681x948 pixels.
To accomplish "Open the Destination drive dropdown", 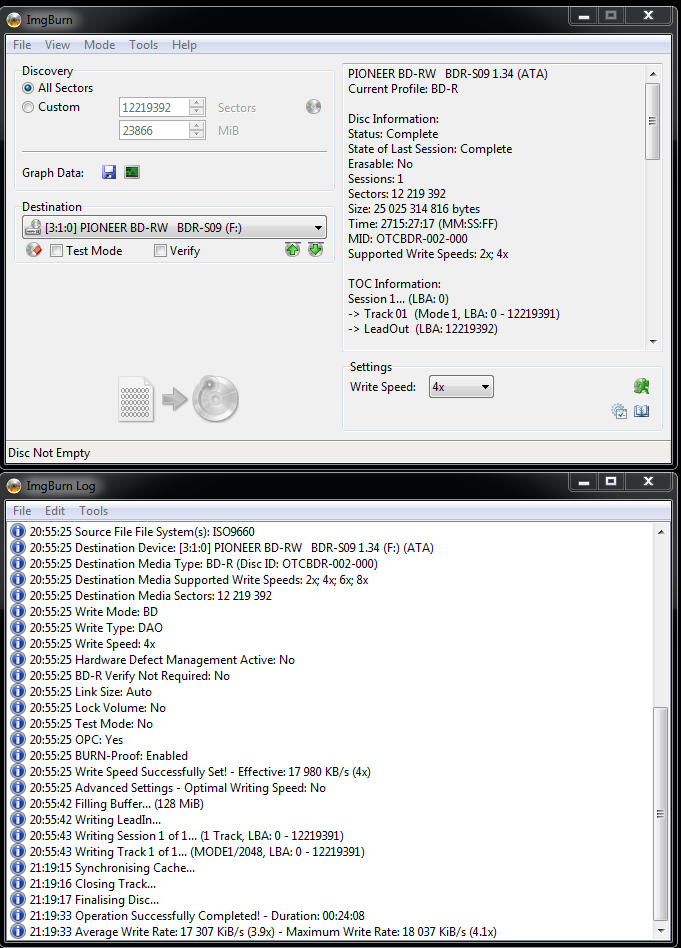I will pyautogui.click(x=174, y=228).
